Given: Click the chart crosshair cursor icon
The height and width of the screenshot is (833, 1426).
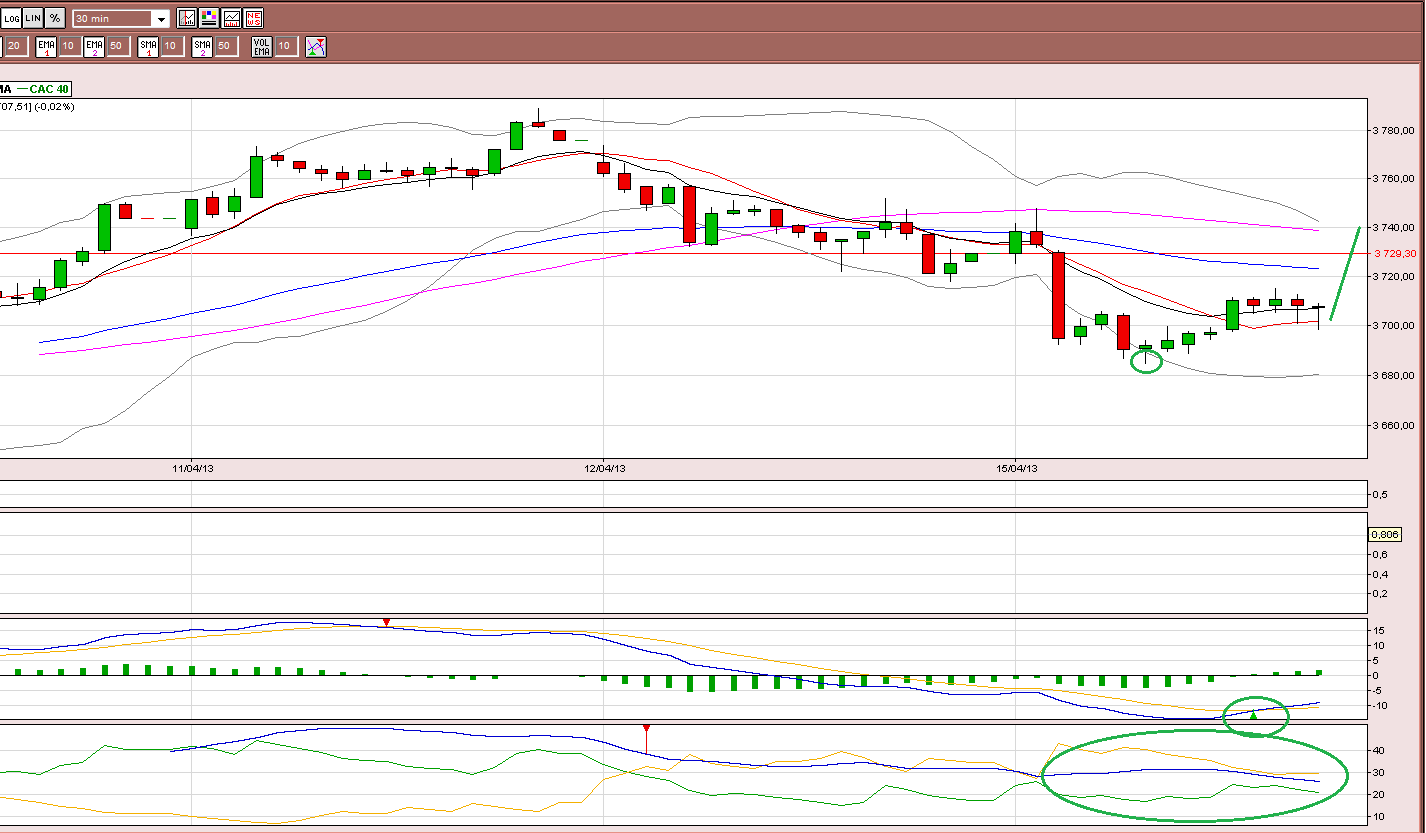Looking at the screenshot, I should coord(187,18).
